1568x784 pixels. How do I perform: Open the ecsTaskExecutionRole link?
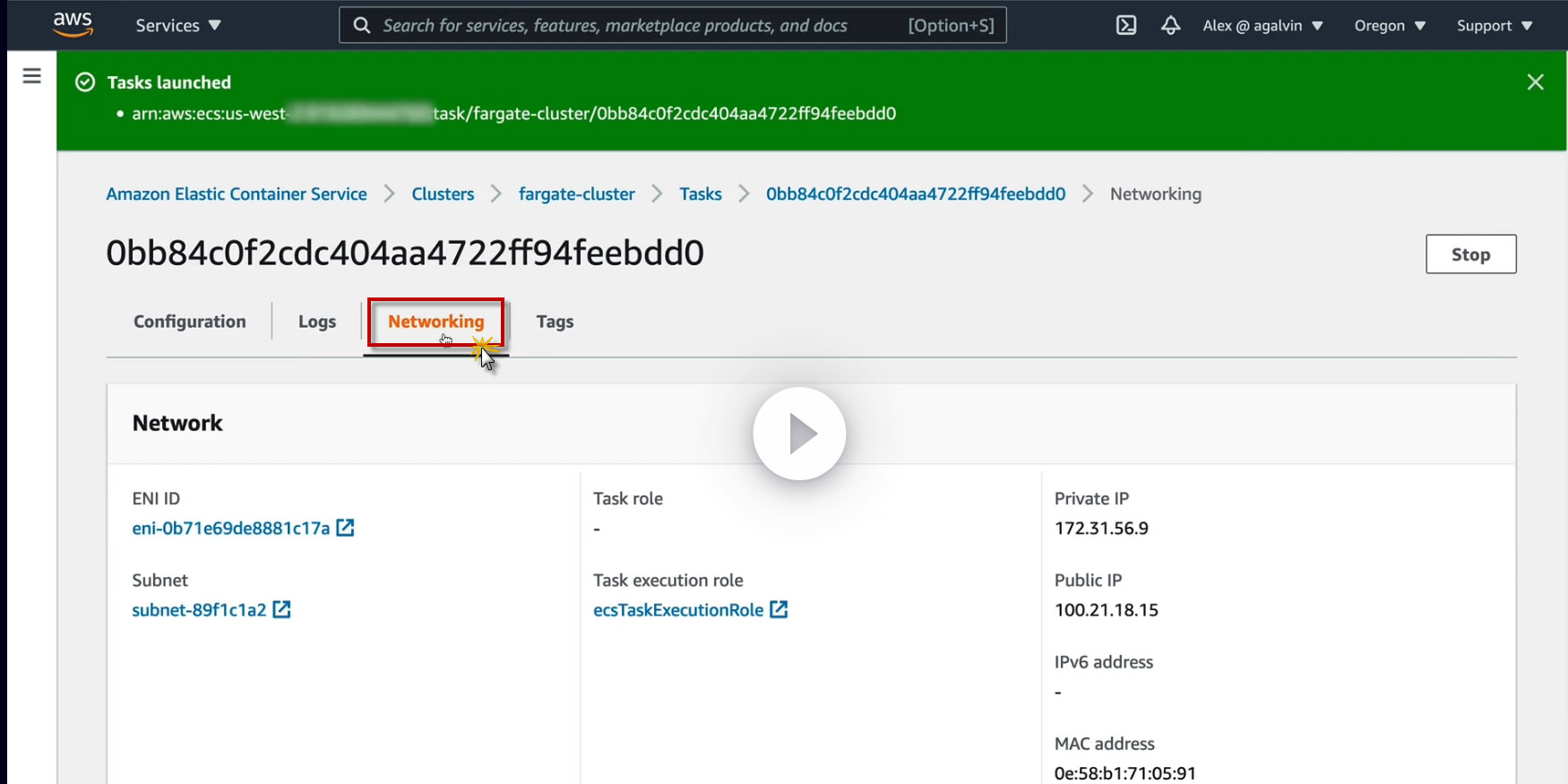[x=678, y=609]
